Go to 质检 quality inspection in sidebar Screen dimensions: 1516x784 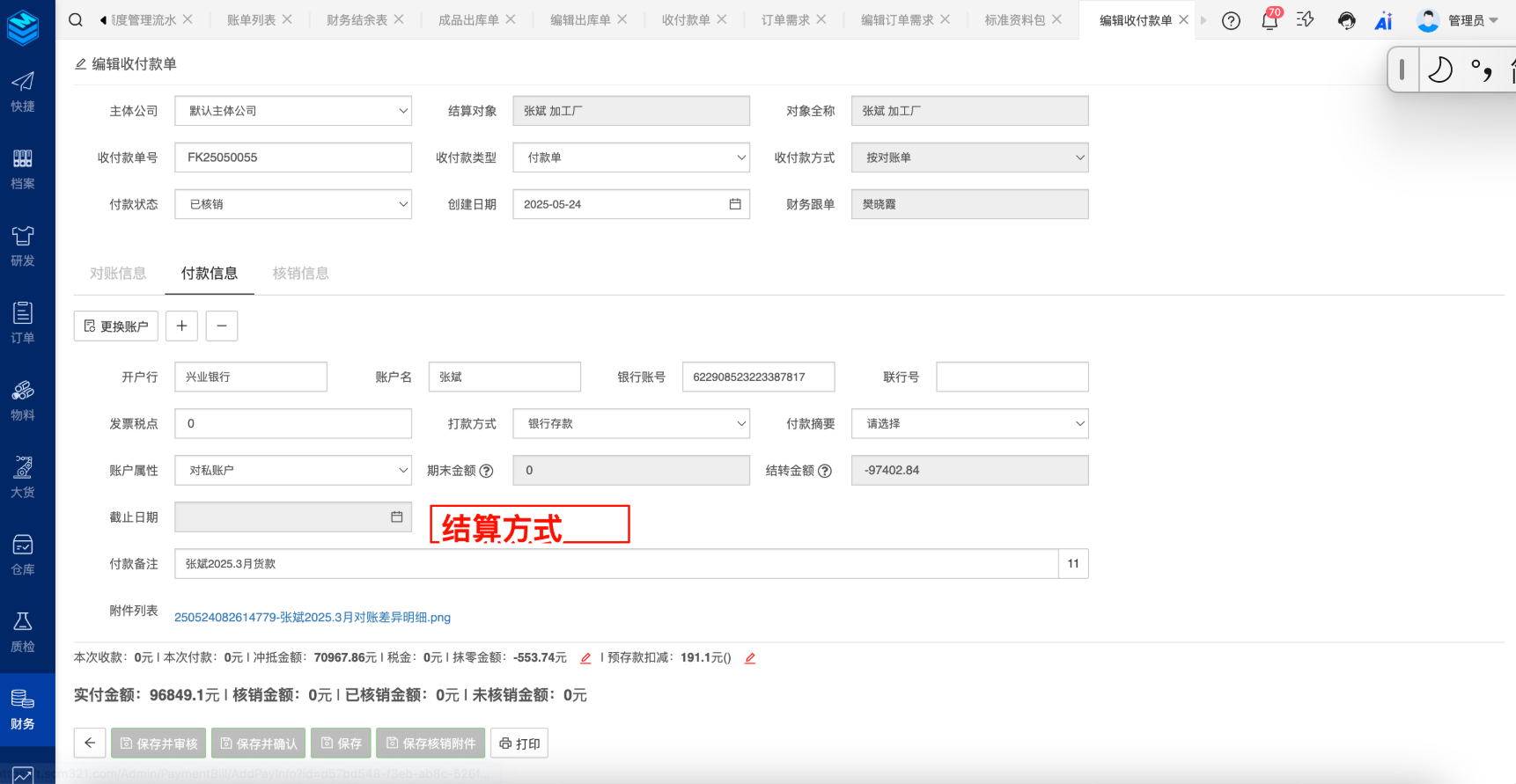click(23, 632)
